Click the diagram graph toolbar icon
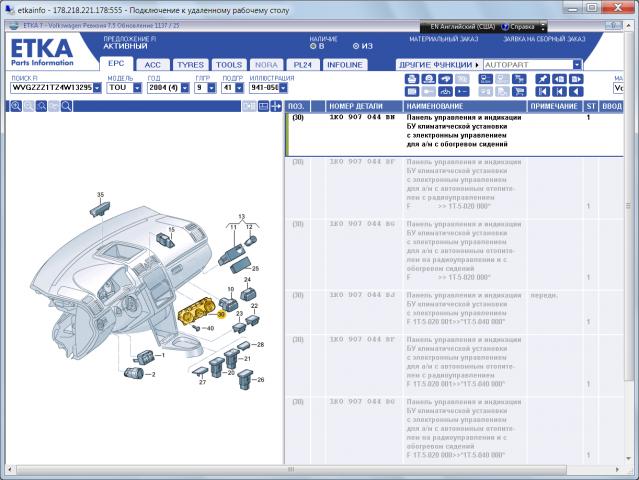The width and height of the screenshot is (639, 480). pyautogui.click(x=445, y=92)
